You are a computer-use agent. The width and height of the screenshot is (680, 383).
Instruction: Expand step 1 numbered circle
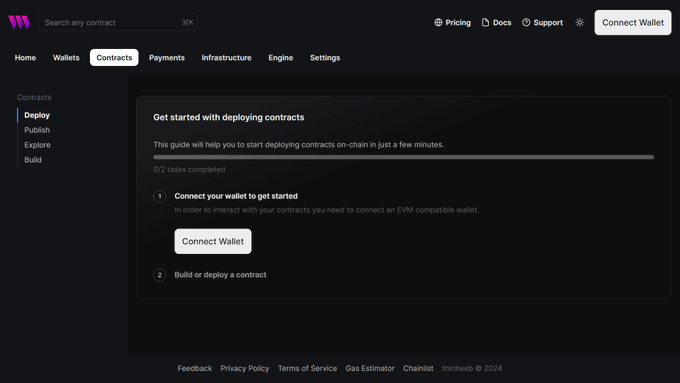(160, 196)
